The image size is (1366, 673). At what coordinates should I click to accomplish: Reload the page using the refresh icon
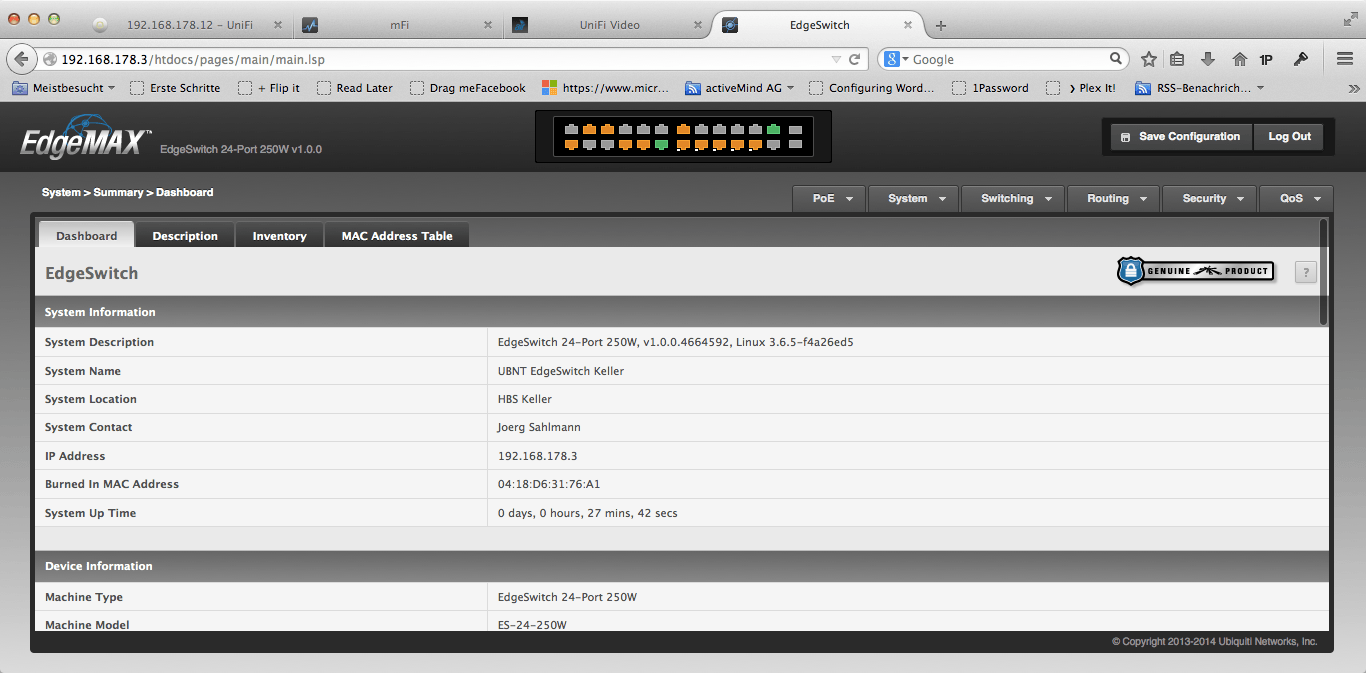point(855,59)
